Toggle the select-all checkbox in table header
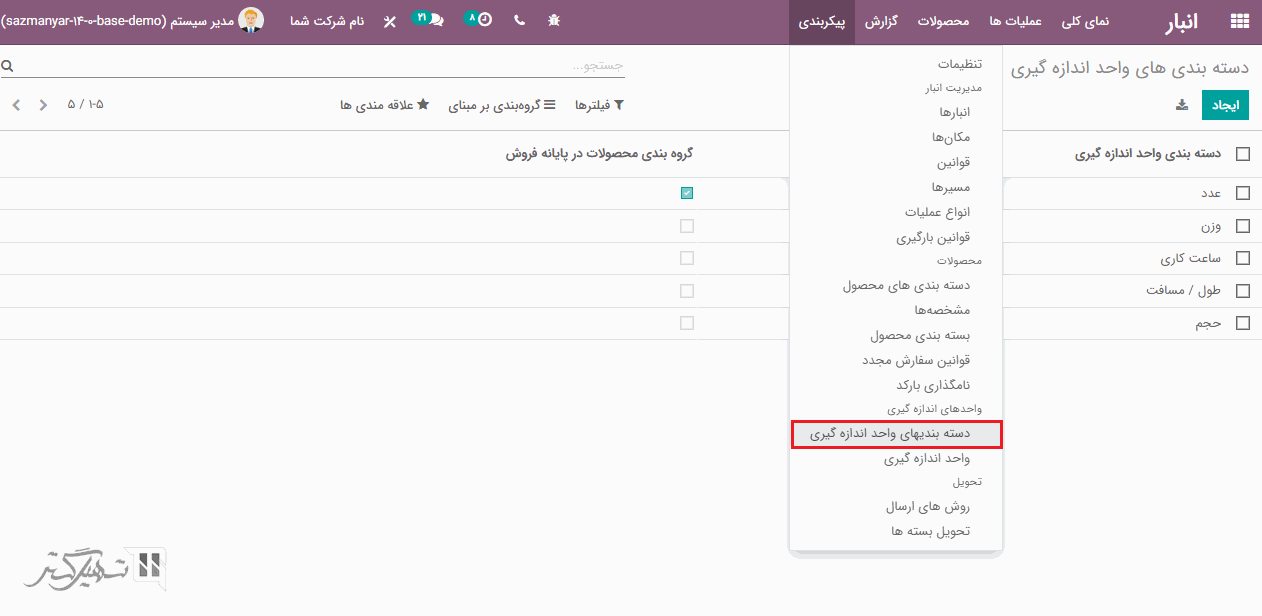The width and height of the screenshot is (1262, 616). (x=1243, y=154)
